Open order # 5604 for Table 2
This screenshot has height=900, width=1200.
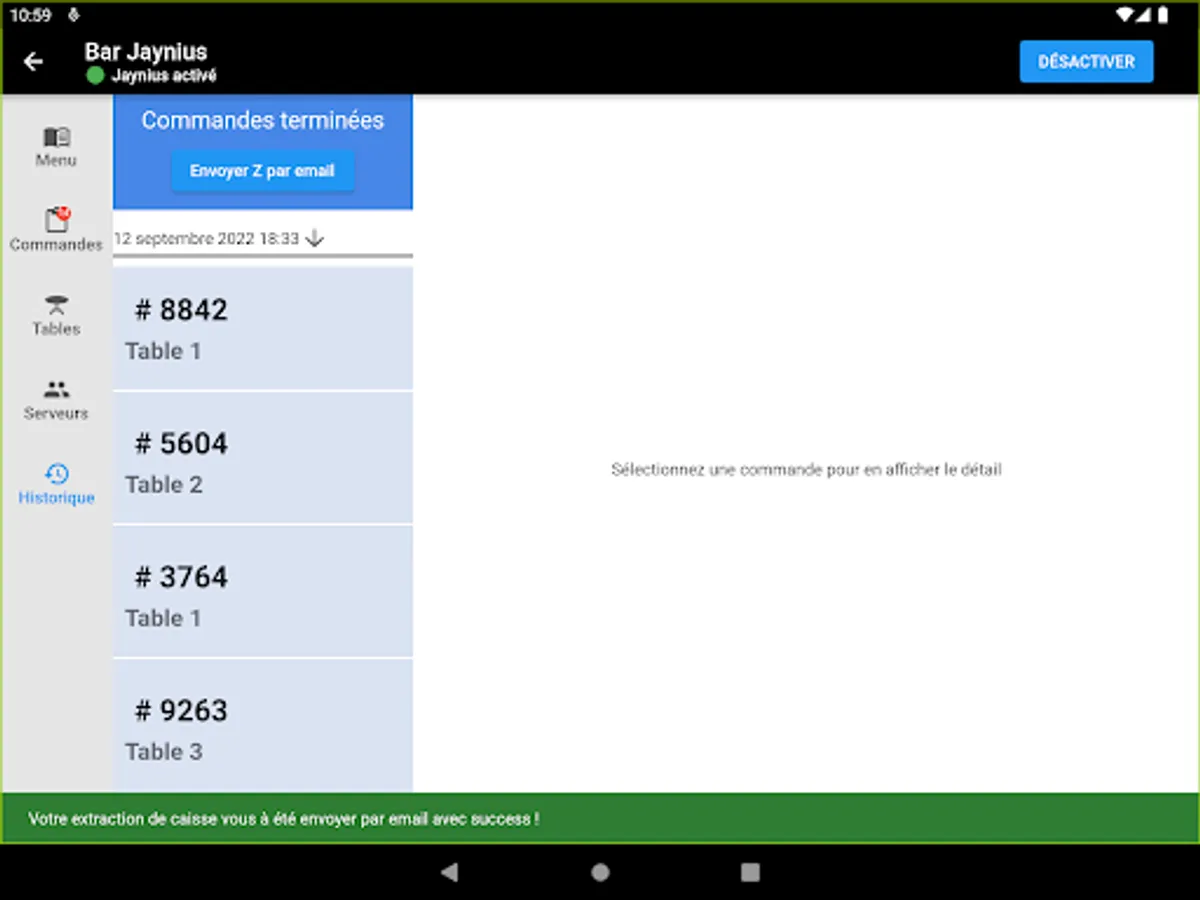pyautogui.click(x=263, y=458)
